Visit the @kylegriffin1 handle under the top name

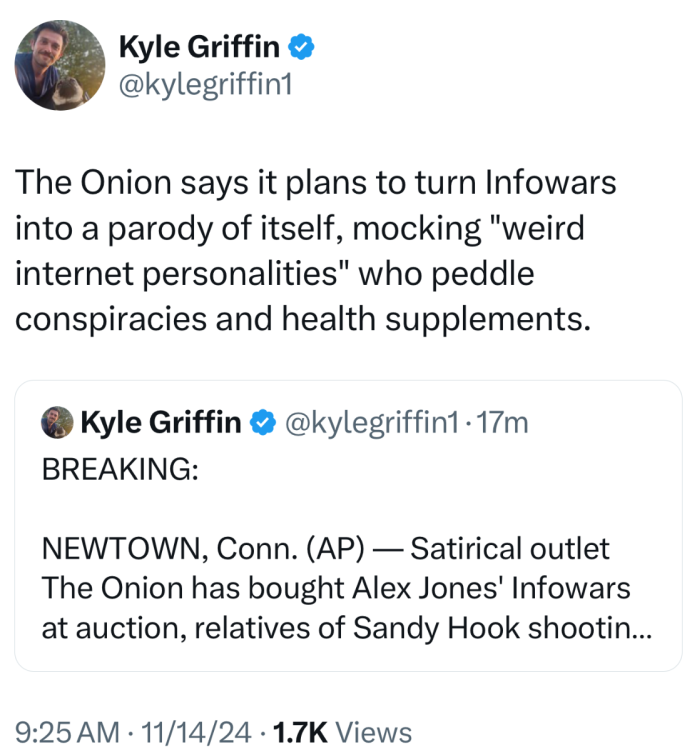tap(205, 86)
